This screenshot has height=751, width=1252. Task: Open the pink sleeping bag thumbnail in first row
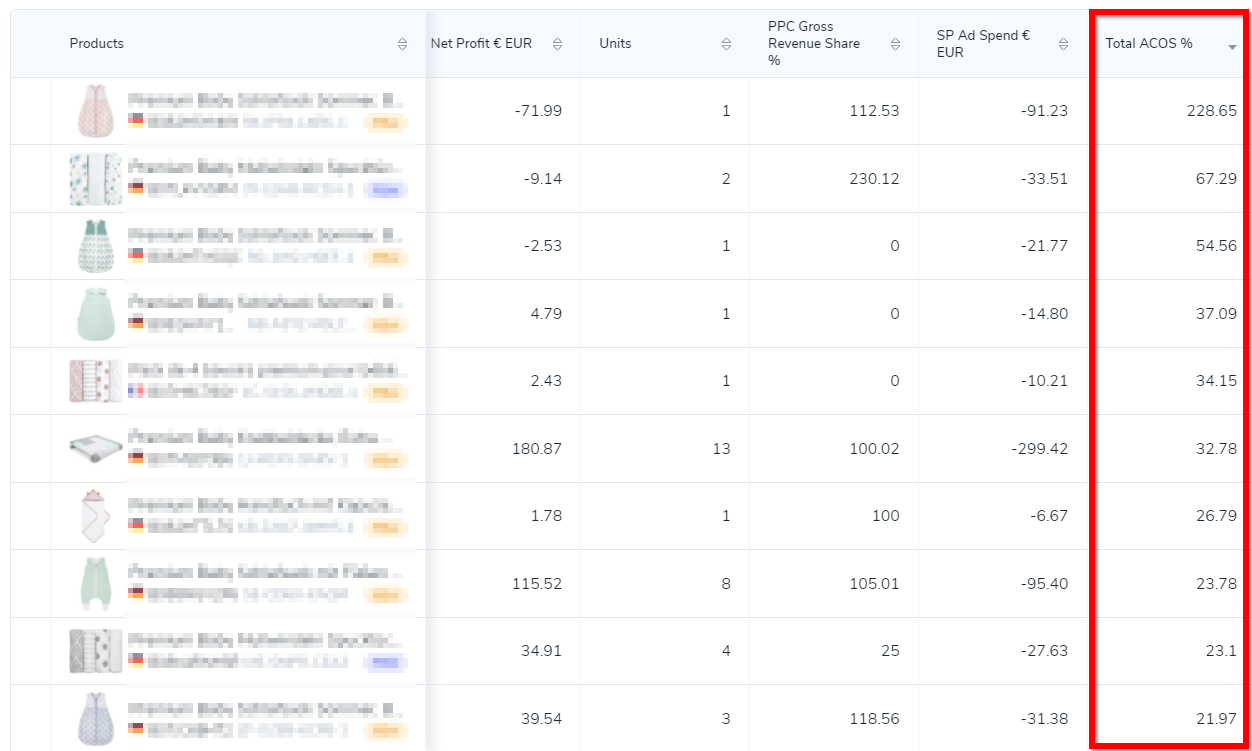pos(96,111)
